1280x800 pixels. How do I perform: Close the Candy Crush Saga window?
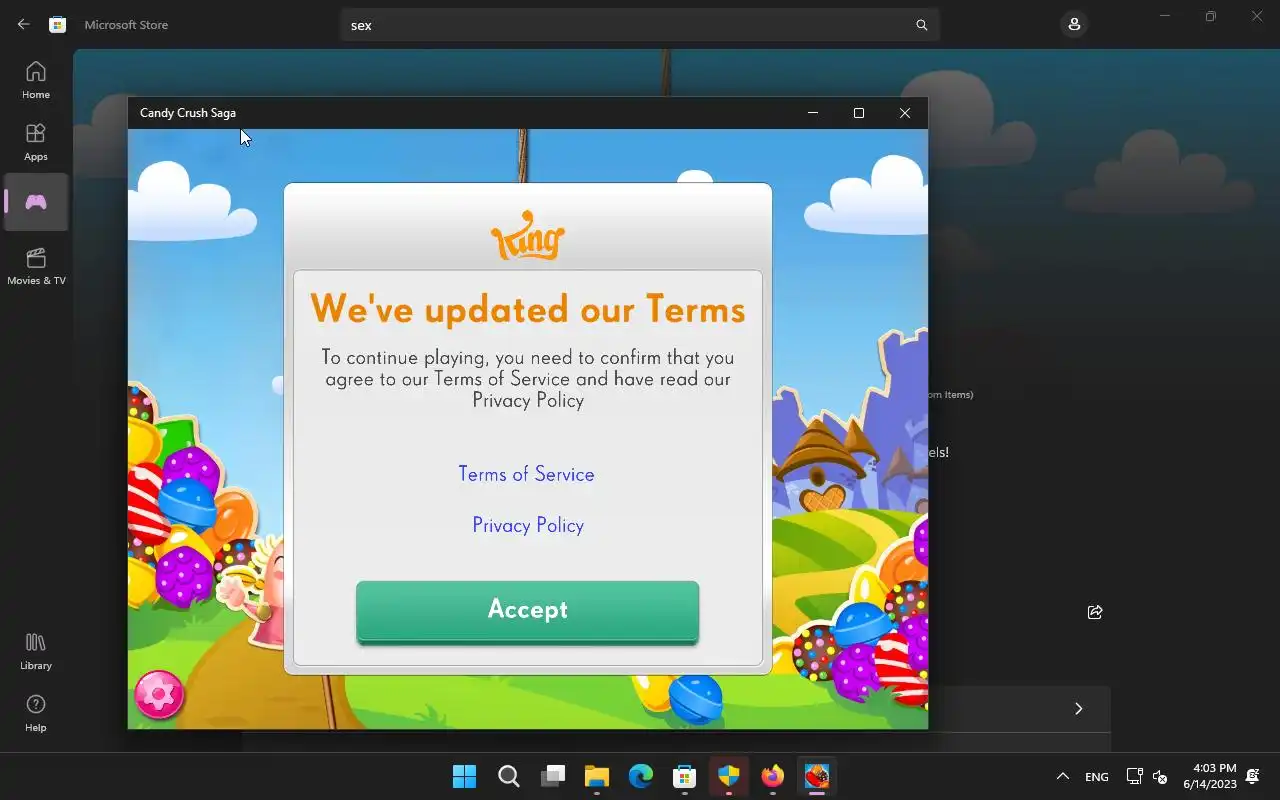tap(905, 113)
